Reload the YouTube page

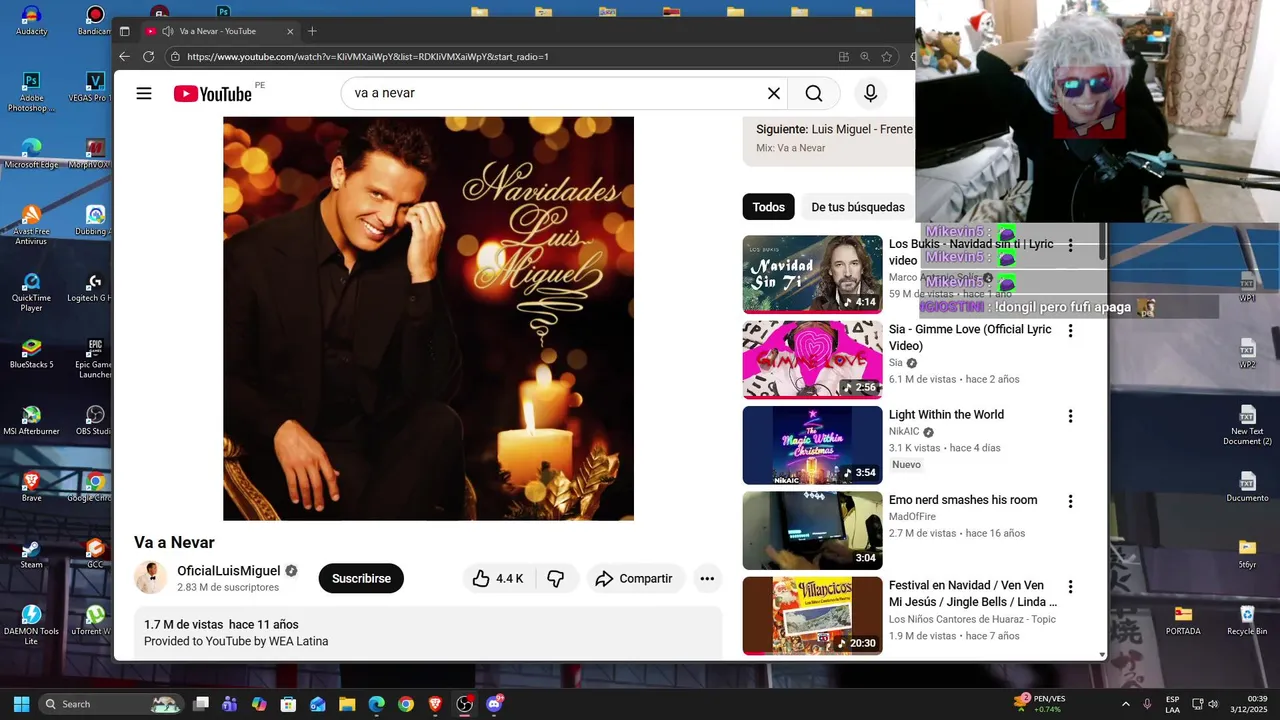(x=149, y=57)
